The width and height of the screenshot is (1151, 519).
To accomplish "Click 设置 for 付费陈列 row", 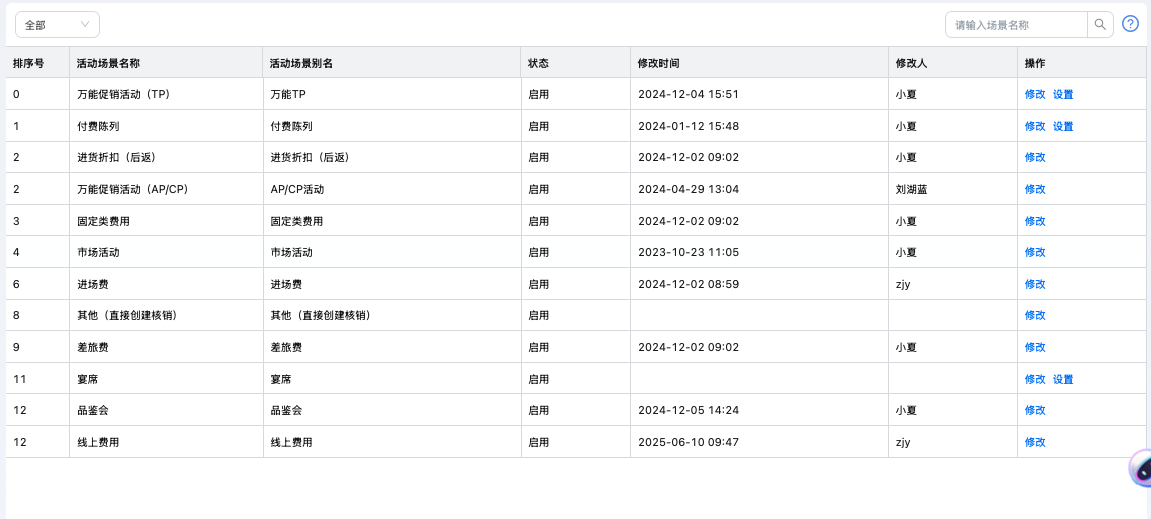I will pyautogui.click(x=1063, y=127).
